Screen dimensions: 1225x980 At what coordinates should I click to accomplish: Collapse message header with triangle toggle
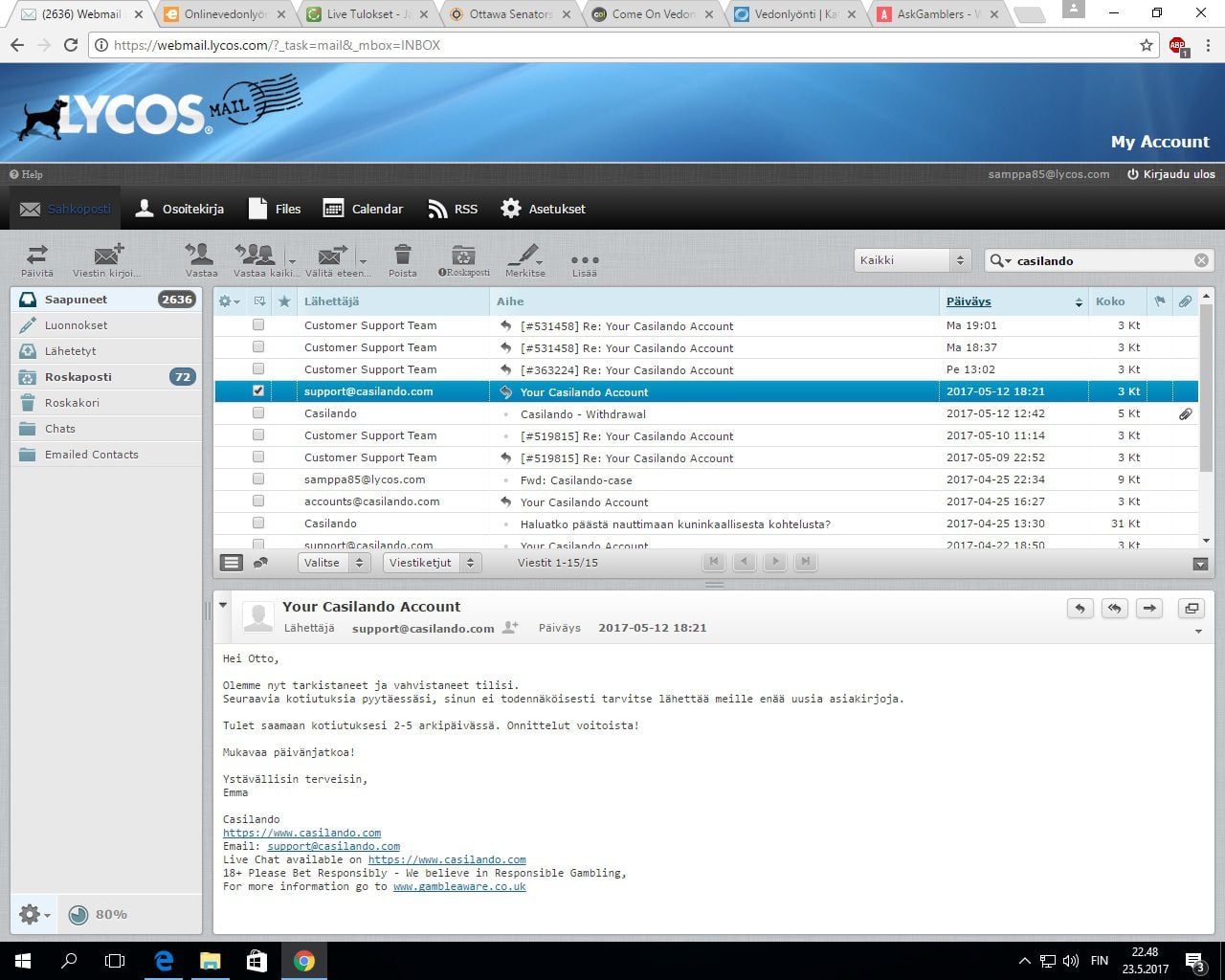[x=223, y=605]
